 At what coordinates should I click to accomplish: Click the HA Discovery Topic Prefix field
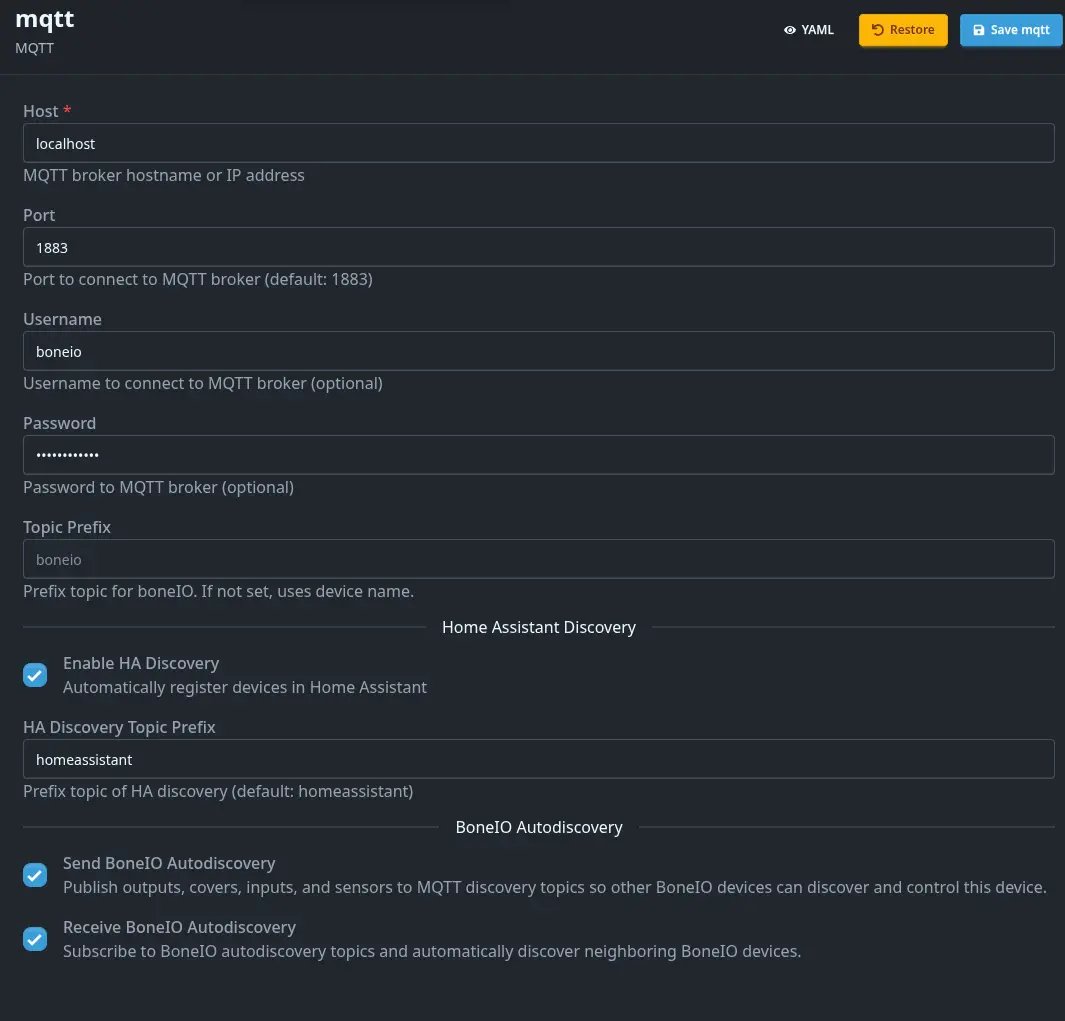click(x=538, y=759)
